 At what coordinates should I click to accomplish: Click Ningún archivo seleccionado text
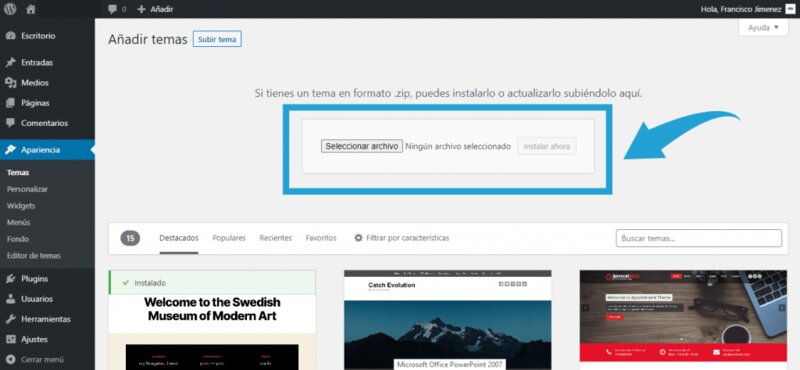pos(458,146)
